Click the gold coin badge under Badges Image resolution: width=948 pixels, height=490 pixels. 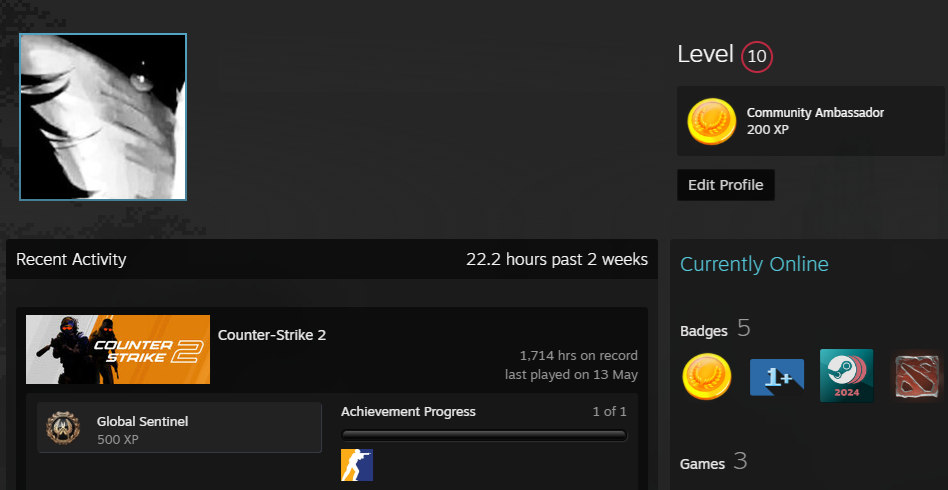pos(707,376)
